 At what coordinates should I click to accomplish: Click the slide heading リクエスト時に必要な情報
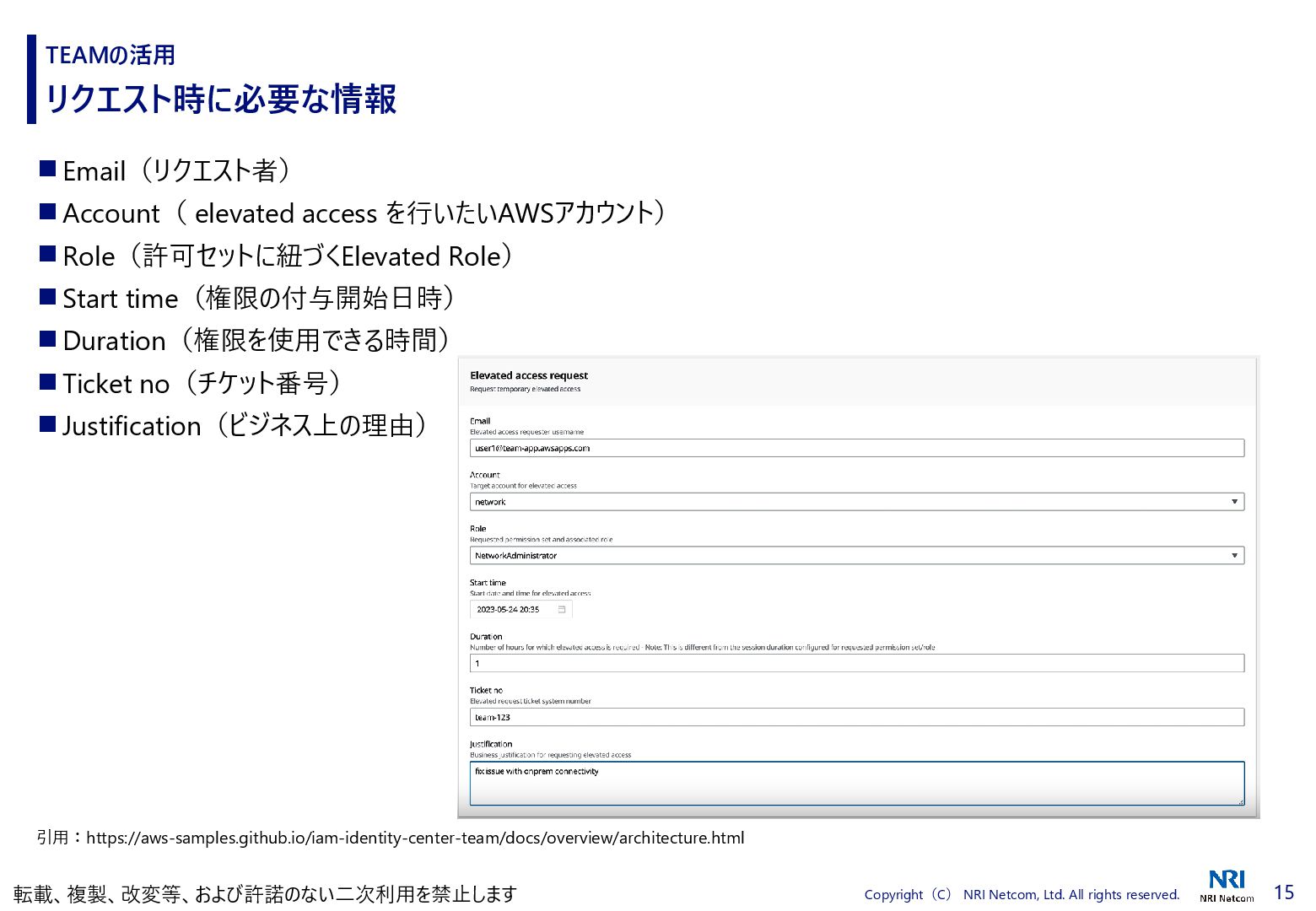[221, 99]
